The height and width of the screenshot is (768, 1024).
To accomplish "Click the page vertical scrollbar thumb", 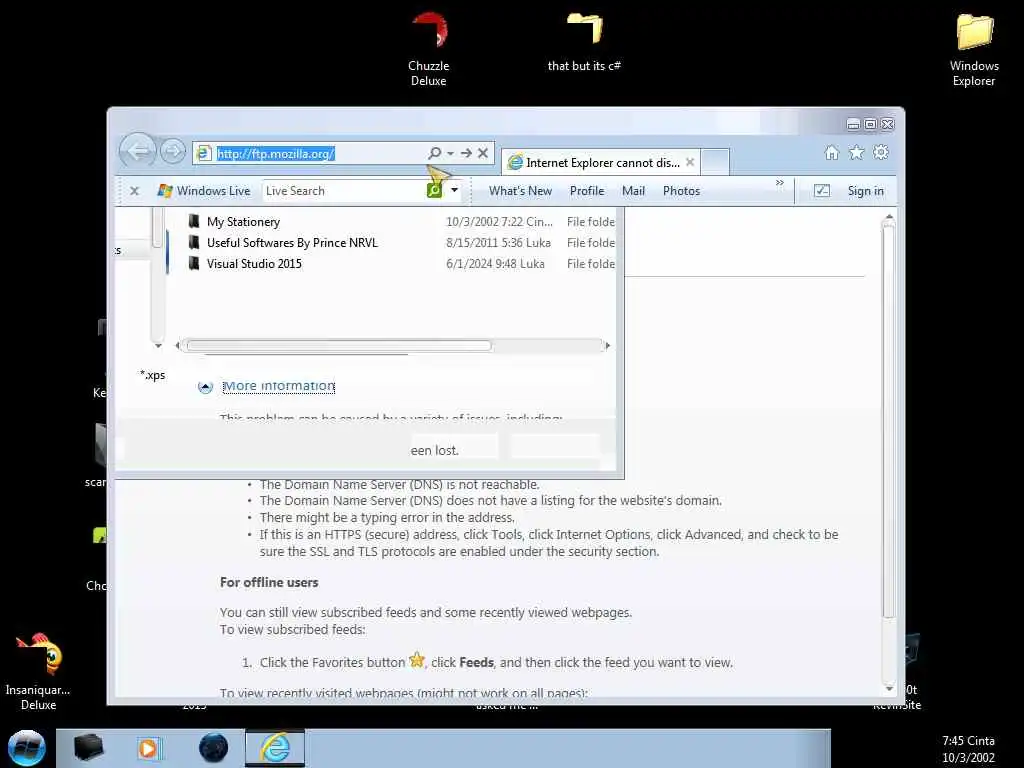I will coord(888,419).
